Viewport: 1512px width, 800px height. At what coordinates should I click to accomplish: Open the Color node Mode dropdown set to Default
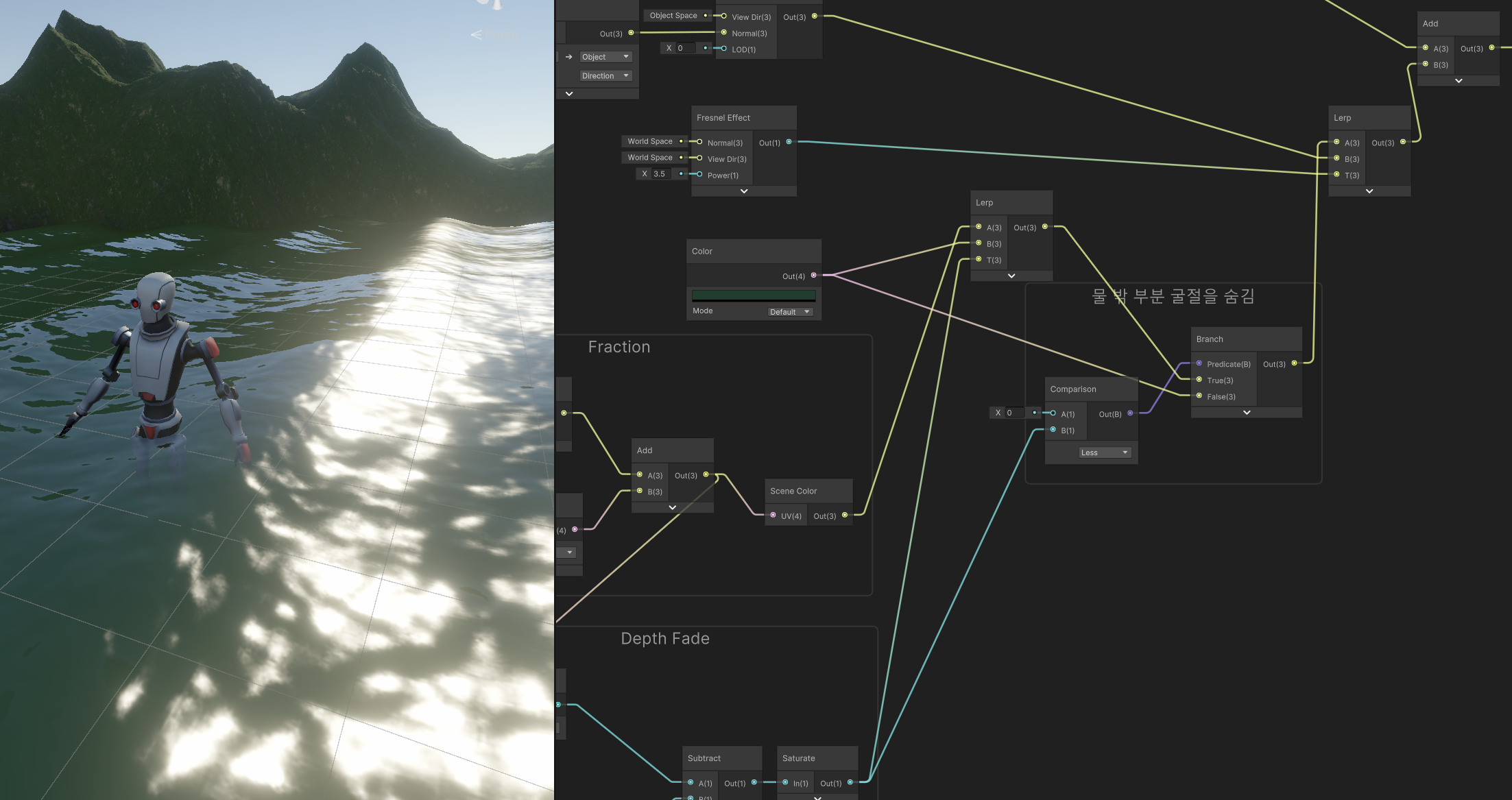coord(790,312)
